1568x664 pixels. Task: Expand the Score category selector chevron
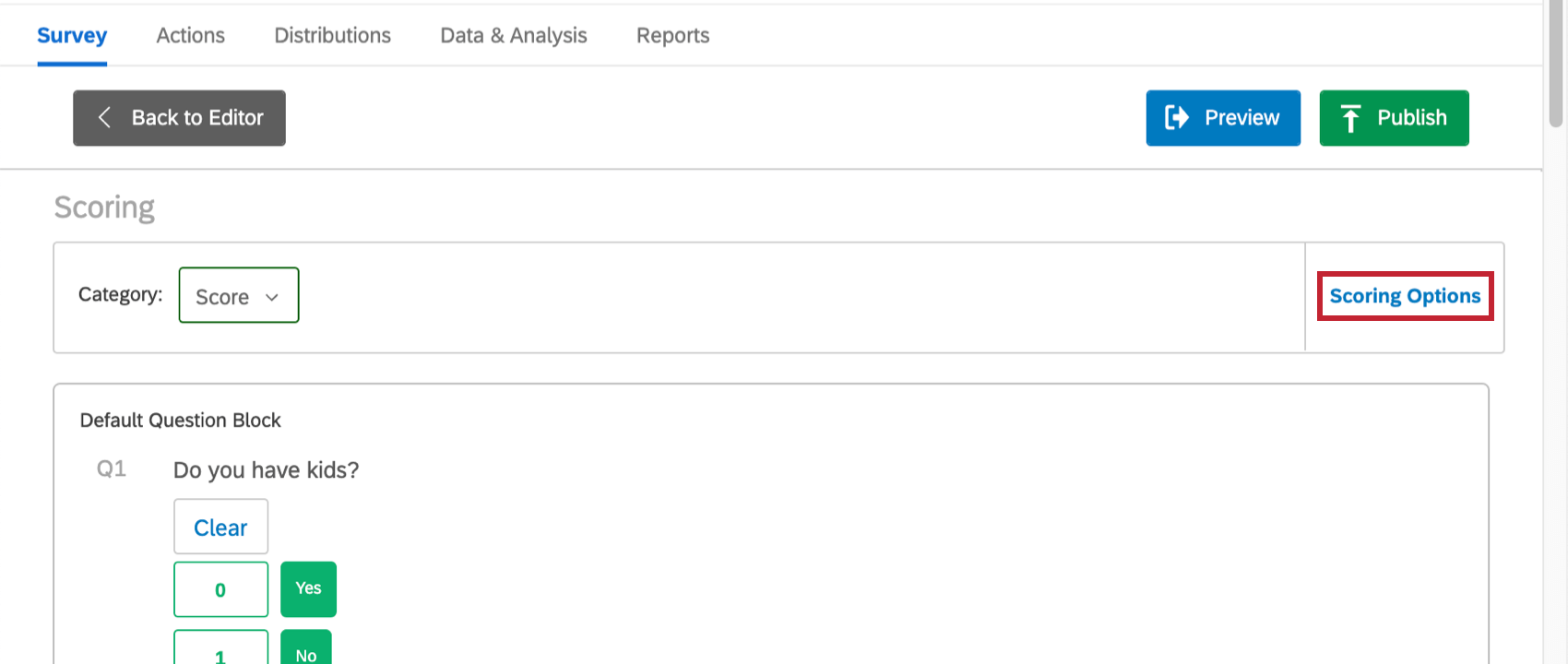tap(272, 297)
